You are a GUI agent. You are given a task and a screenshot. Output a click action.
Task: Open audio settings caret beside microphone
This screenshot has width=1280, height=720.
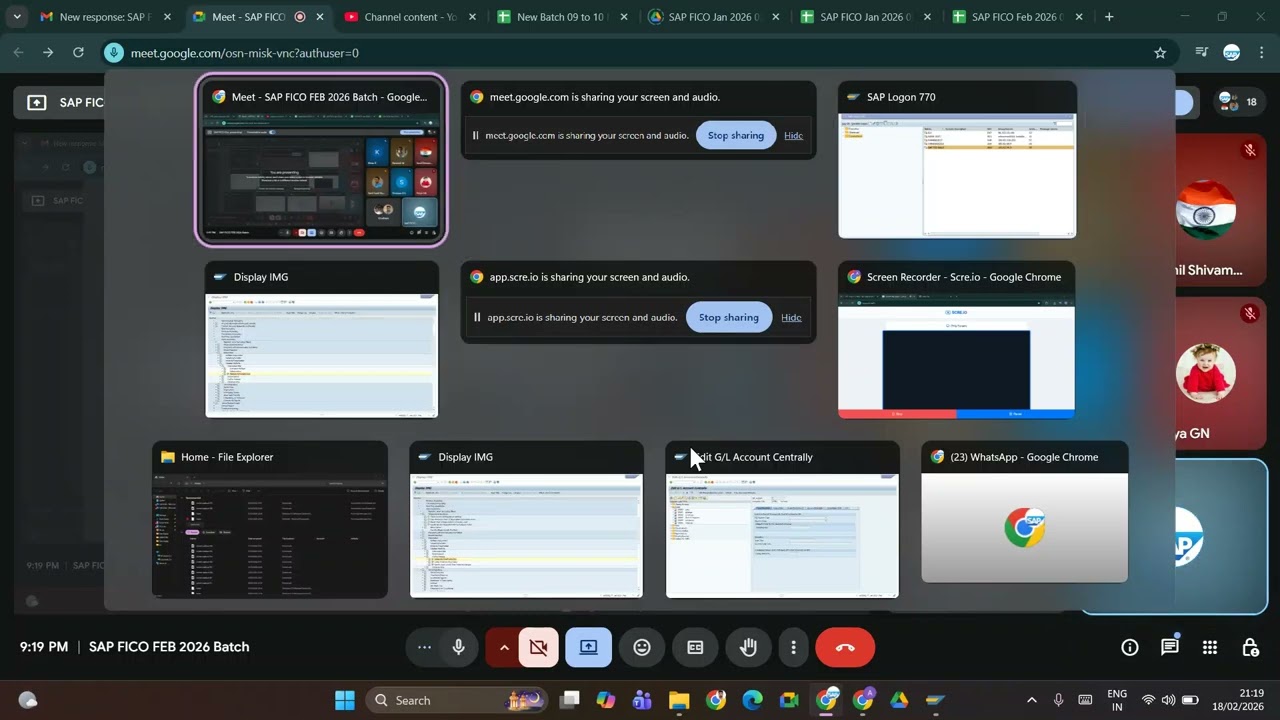pos(504,647)
